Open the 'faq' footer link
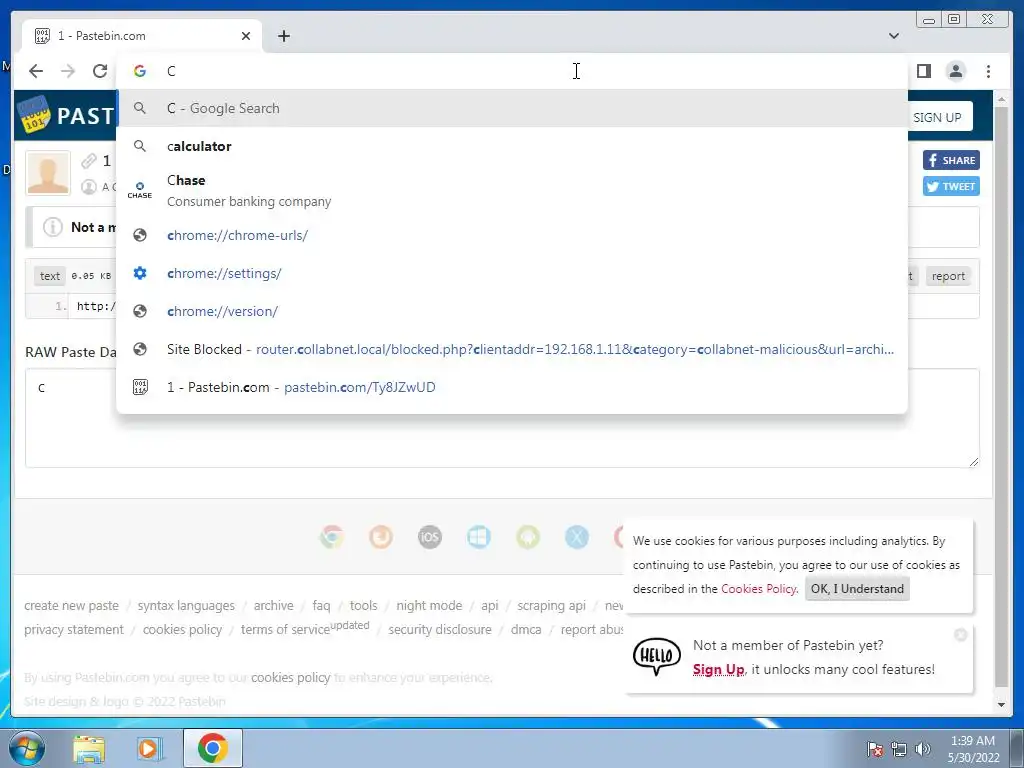1024x768 pixels. [321, 605]
